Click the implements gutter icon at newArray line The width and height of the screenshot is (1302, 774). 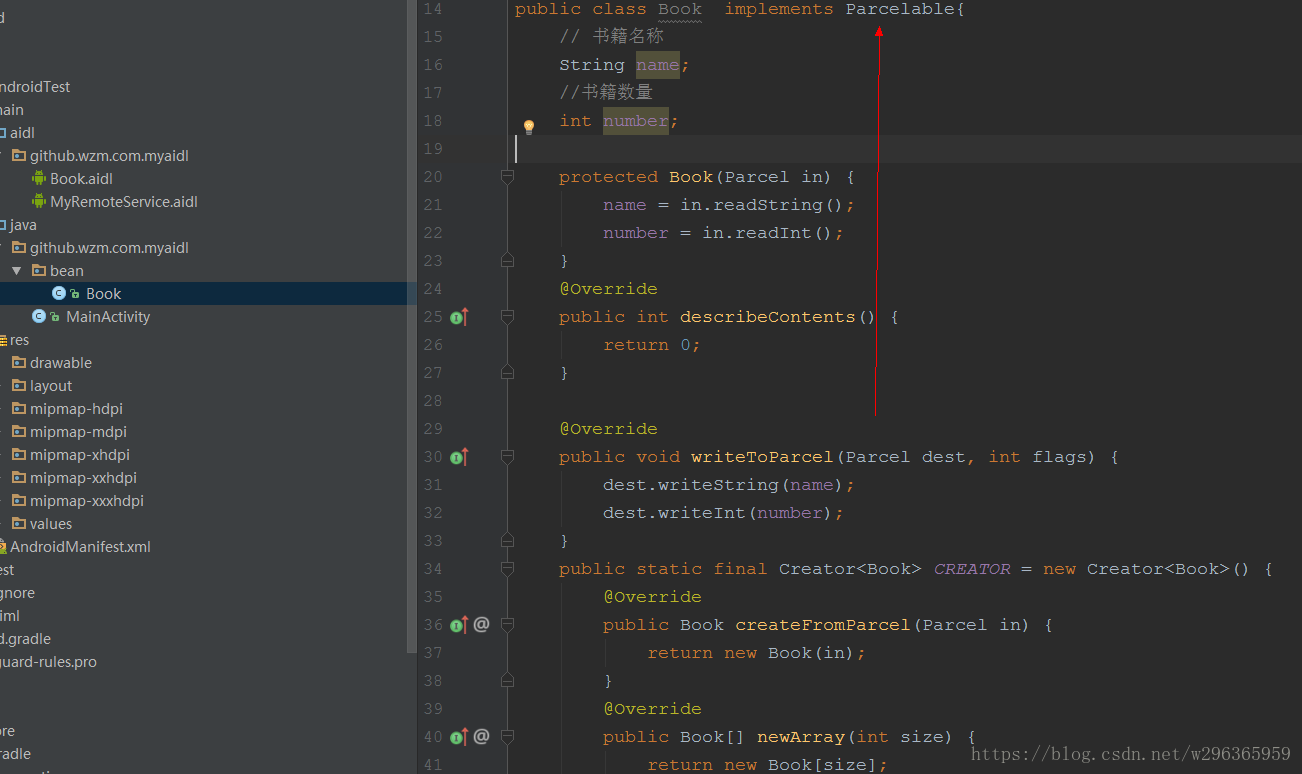click(459, 737)
